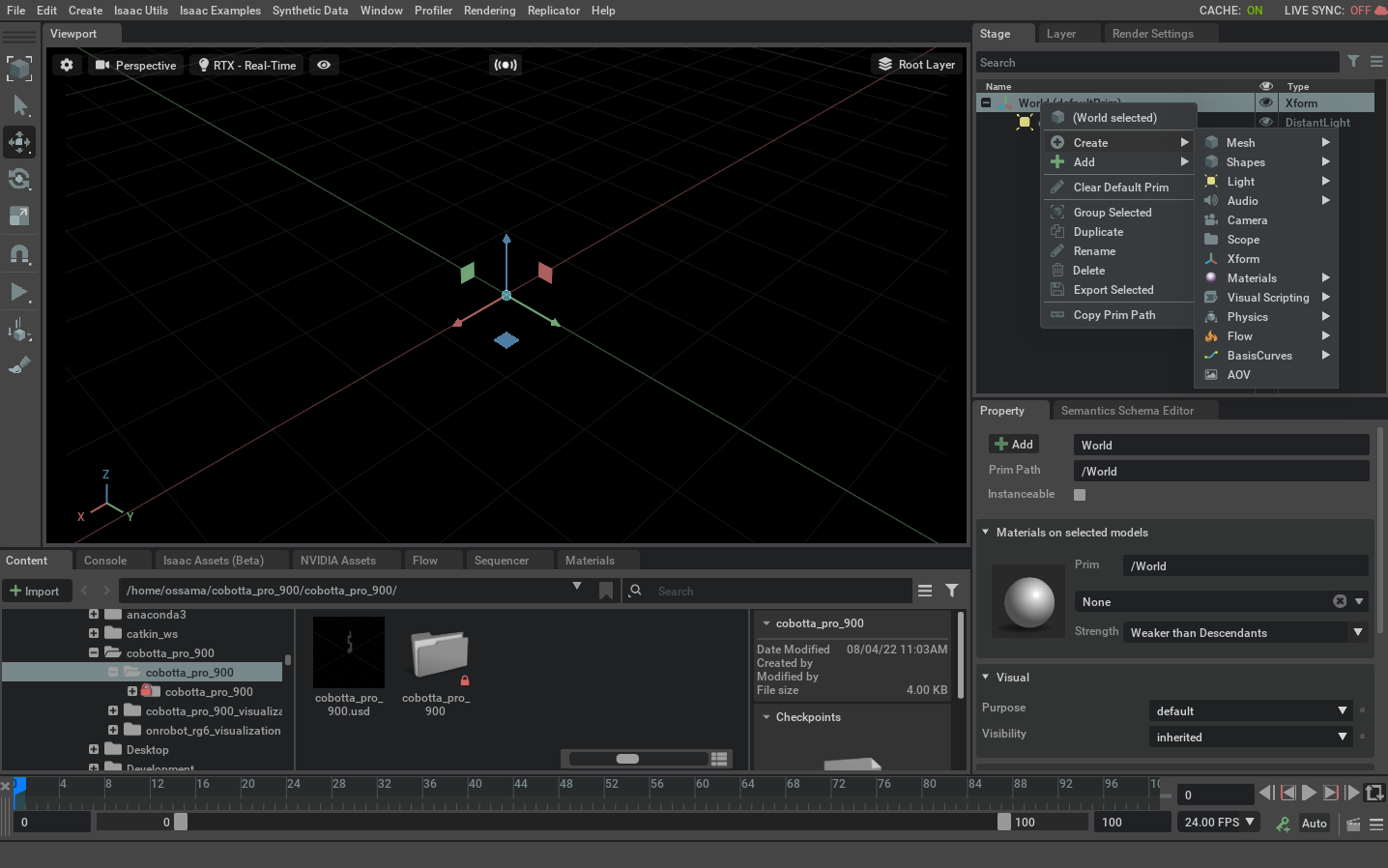Open the Visibility inherited dropdown
This screenshot has height=868, width=1388.
click(1251, 737)
